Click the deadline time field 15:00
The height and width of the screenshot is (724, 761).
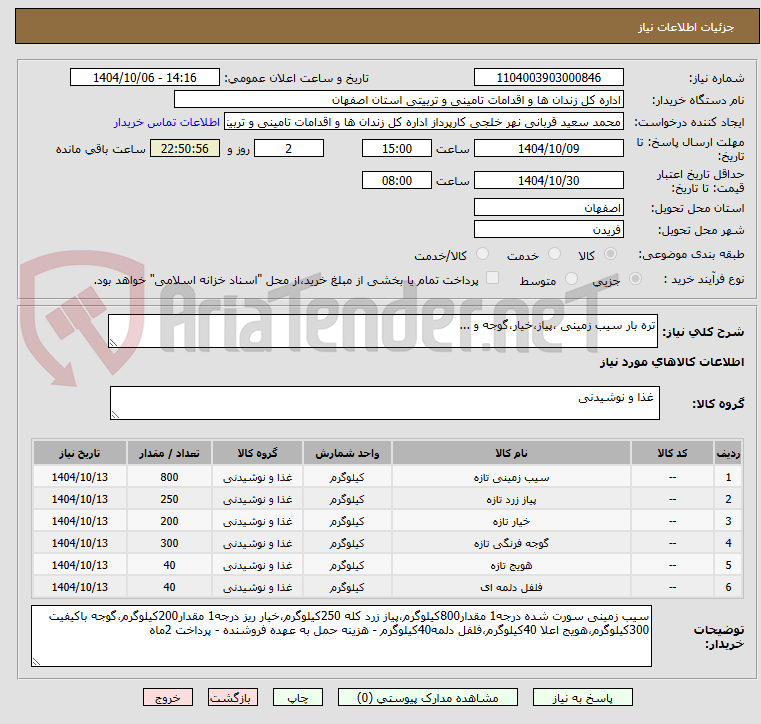[397, 148]
